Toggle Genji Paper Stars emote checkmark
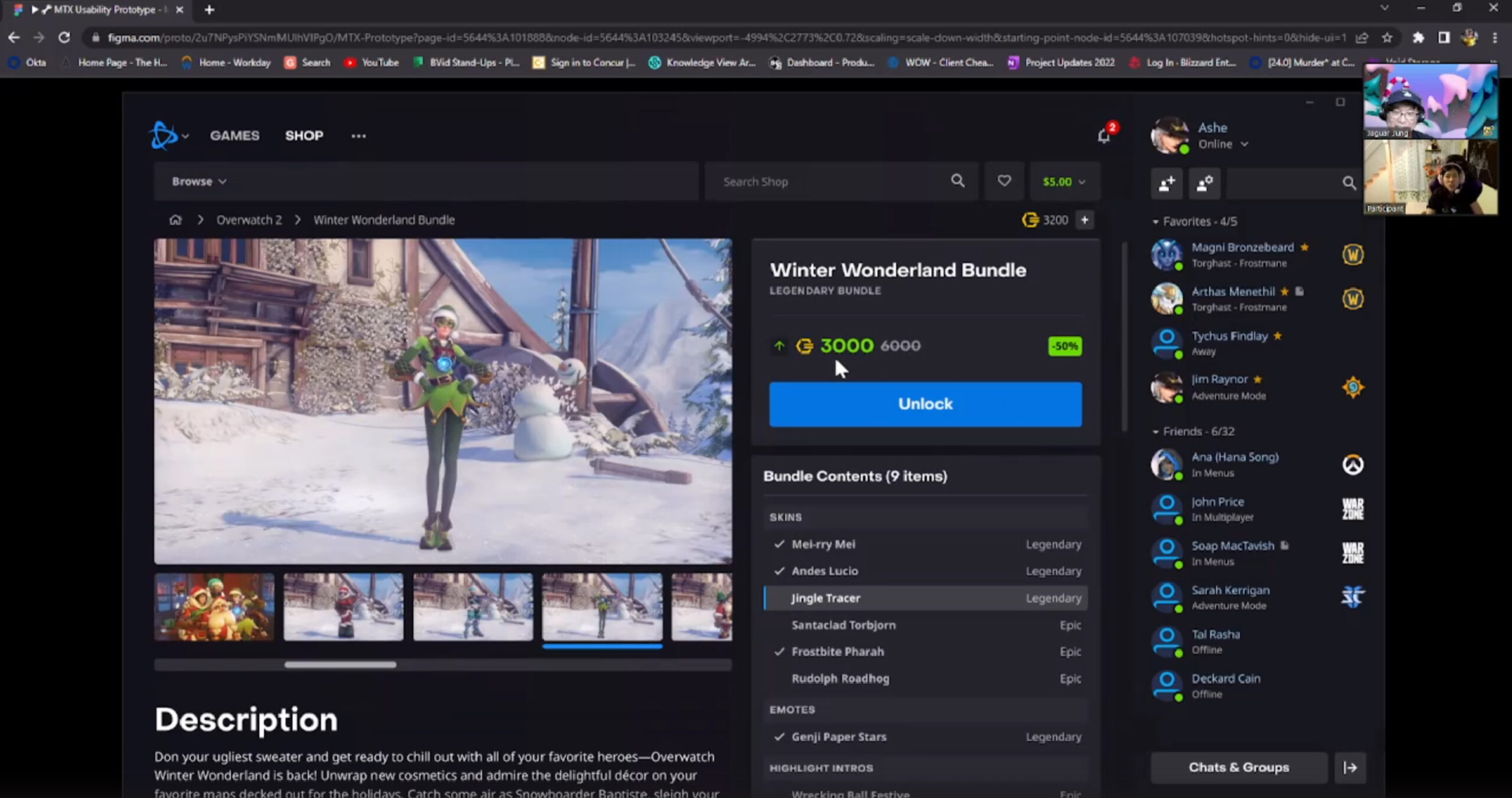This screenshot has height=798, width=1512. click(x=779, y=737)
